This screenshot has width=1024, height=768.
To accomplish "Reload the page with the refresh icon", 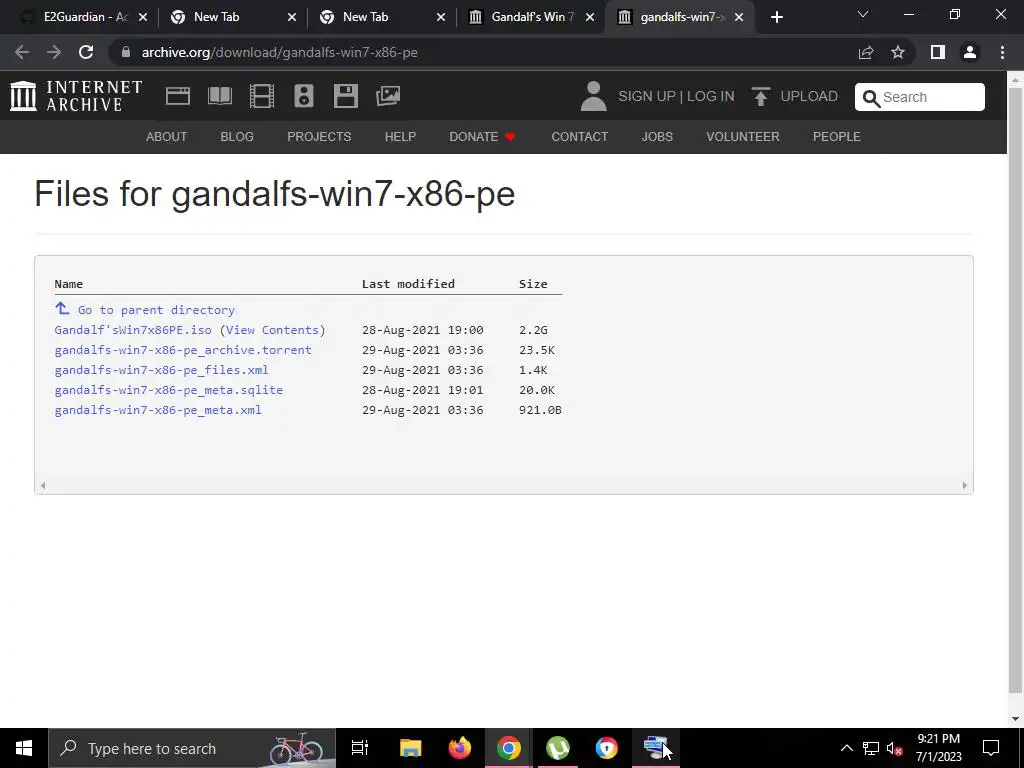I will 86,52.
